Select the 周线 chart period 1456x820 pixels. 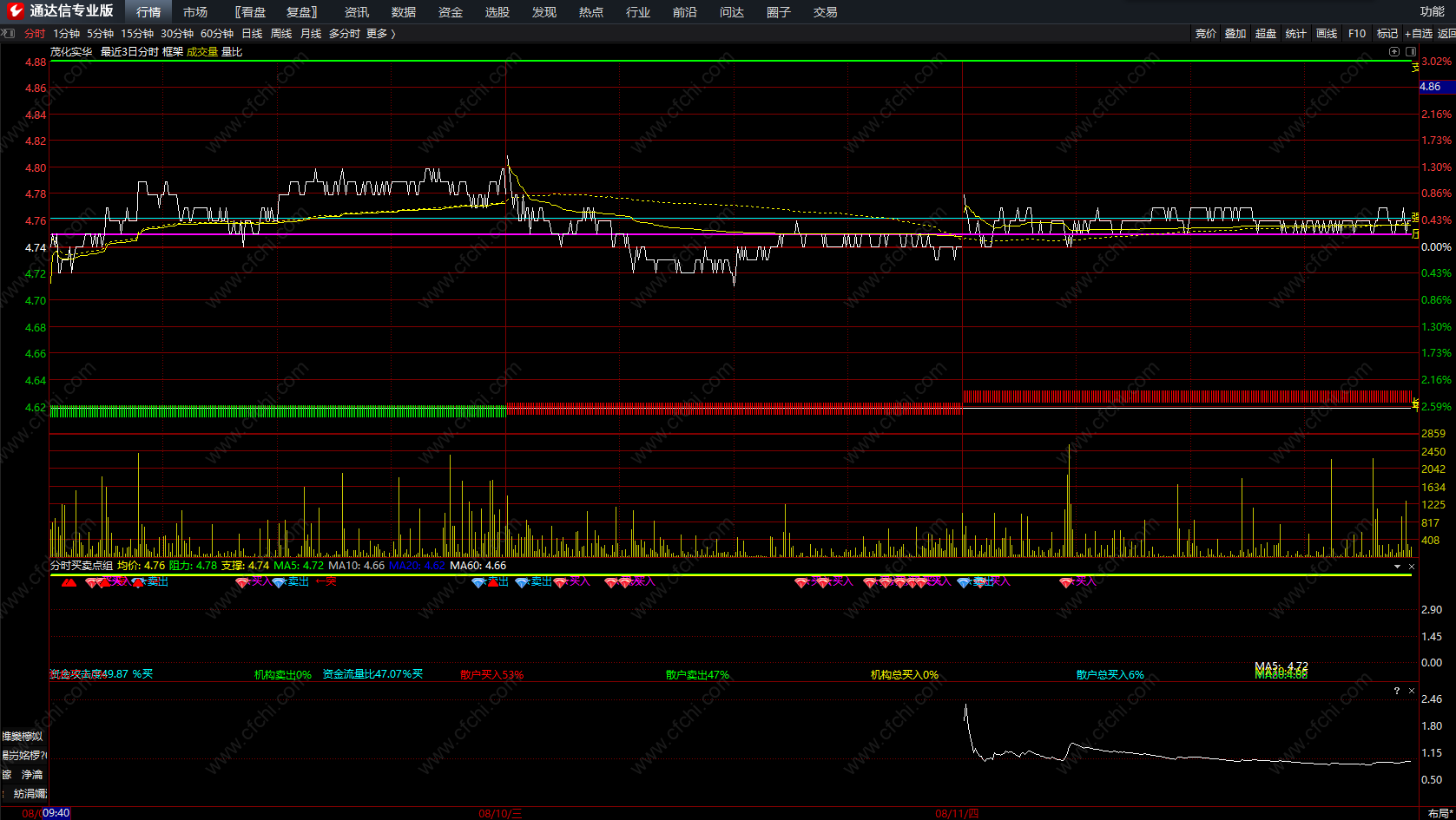[281, 34]
